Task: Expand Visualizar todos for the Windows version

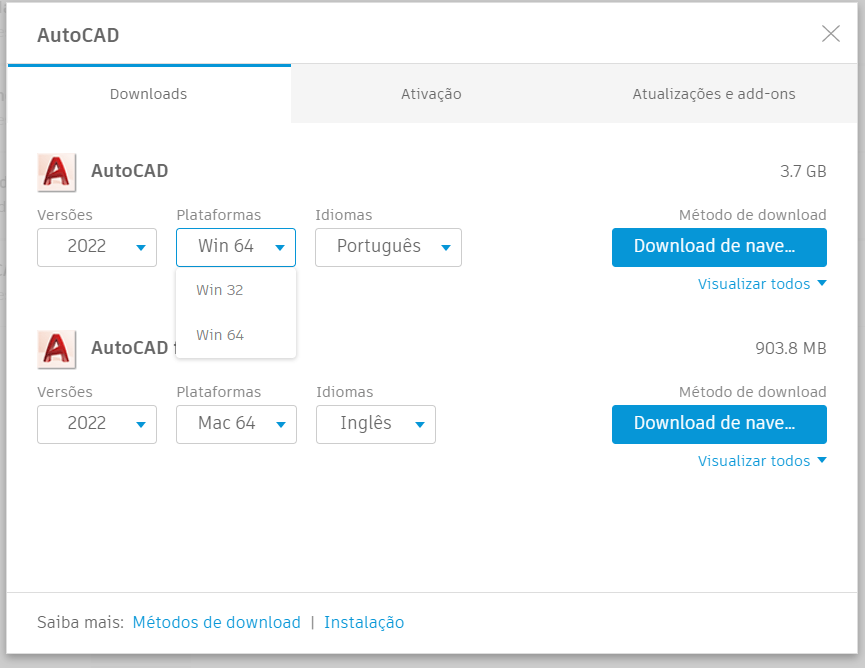Action: pos(762,284)
